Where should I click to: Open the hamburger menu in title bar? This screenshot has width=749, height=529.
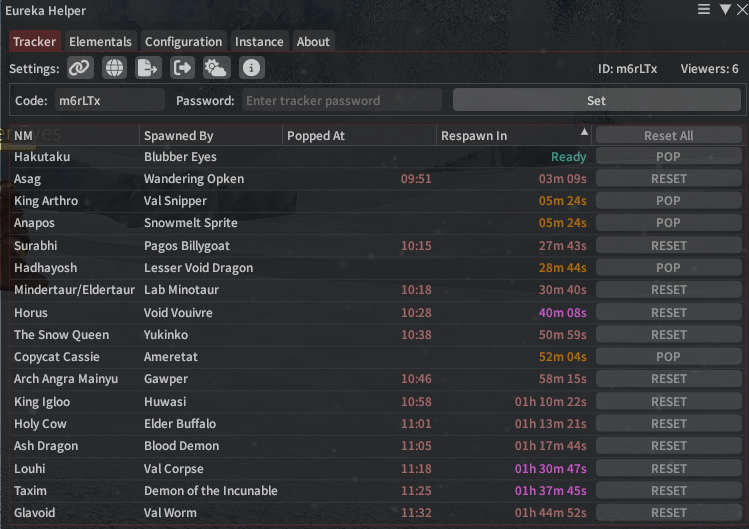pos(704,9)
